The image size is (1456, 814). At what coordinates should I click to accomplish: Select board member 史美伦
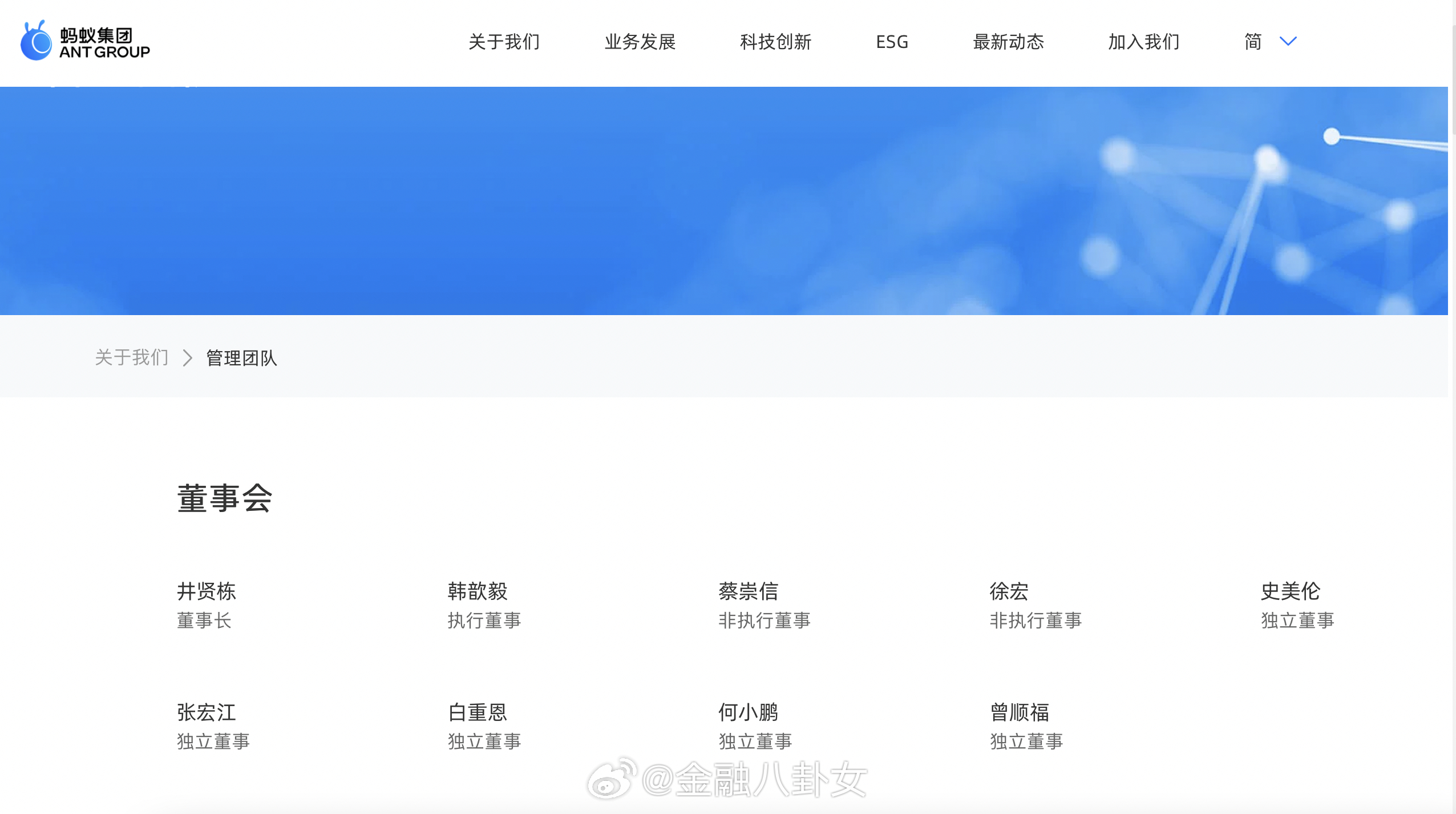click(1290, 591)
